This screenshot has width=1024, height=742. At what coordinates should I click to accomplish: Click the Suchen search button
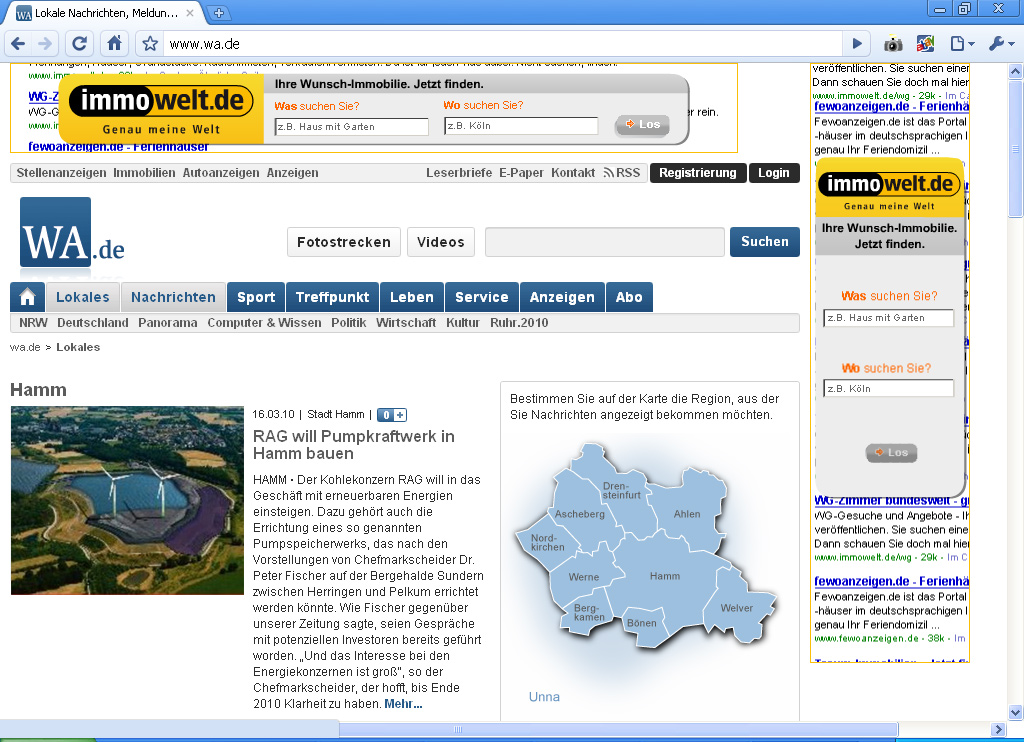tap(765, 242)
